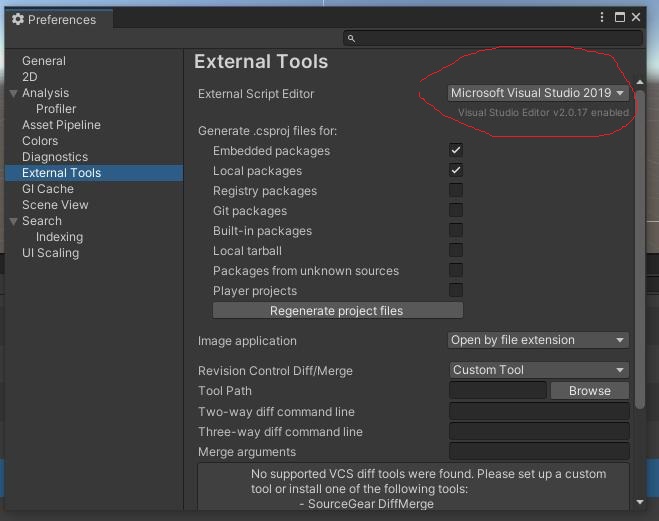Click the Merge arguments field
Viewport: 659px width, 521px height.
[x=539, y=451]
